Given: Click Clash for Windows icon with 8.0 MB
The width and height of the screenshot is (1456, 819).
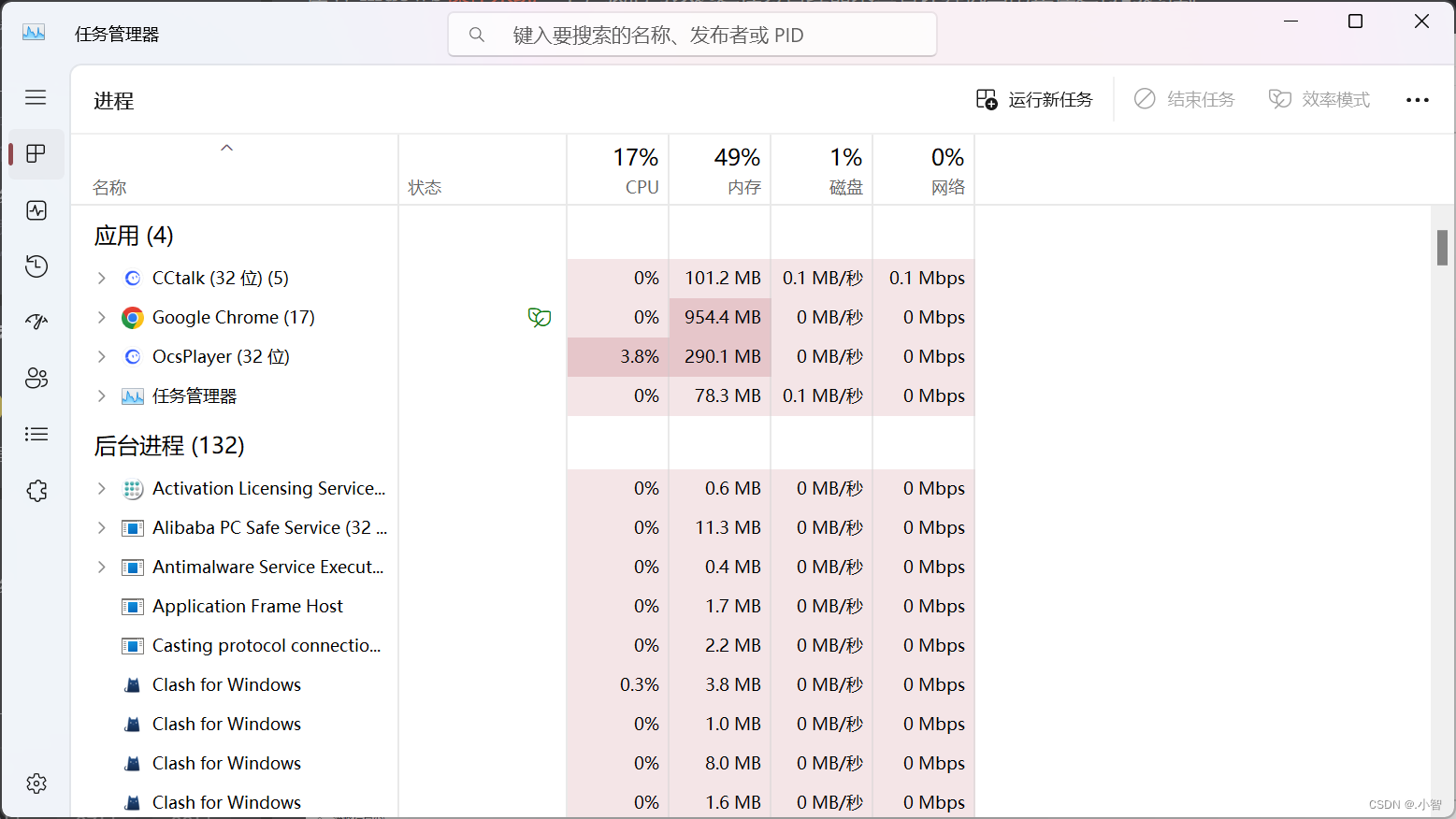Looking at the screenshot, I should tap(133, 764).
